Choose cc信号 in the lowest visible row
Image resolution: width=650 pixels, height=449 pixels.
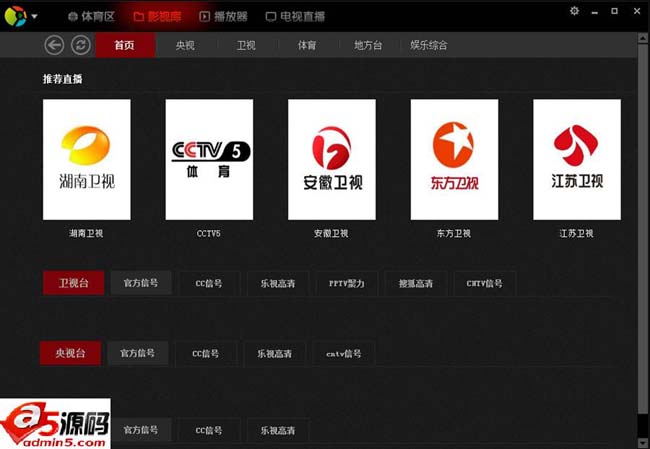click(x=209, y=430)
